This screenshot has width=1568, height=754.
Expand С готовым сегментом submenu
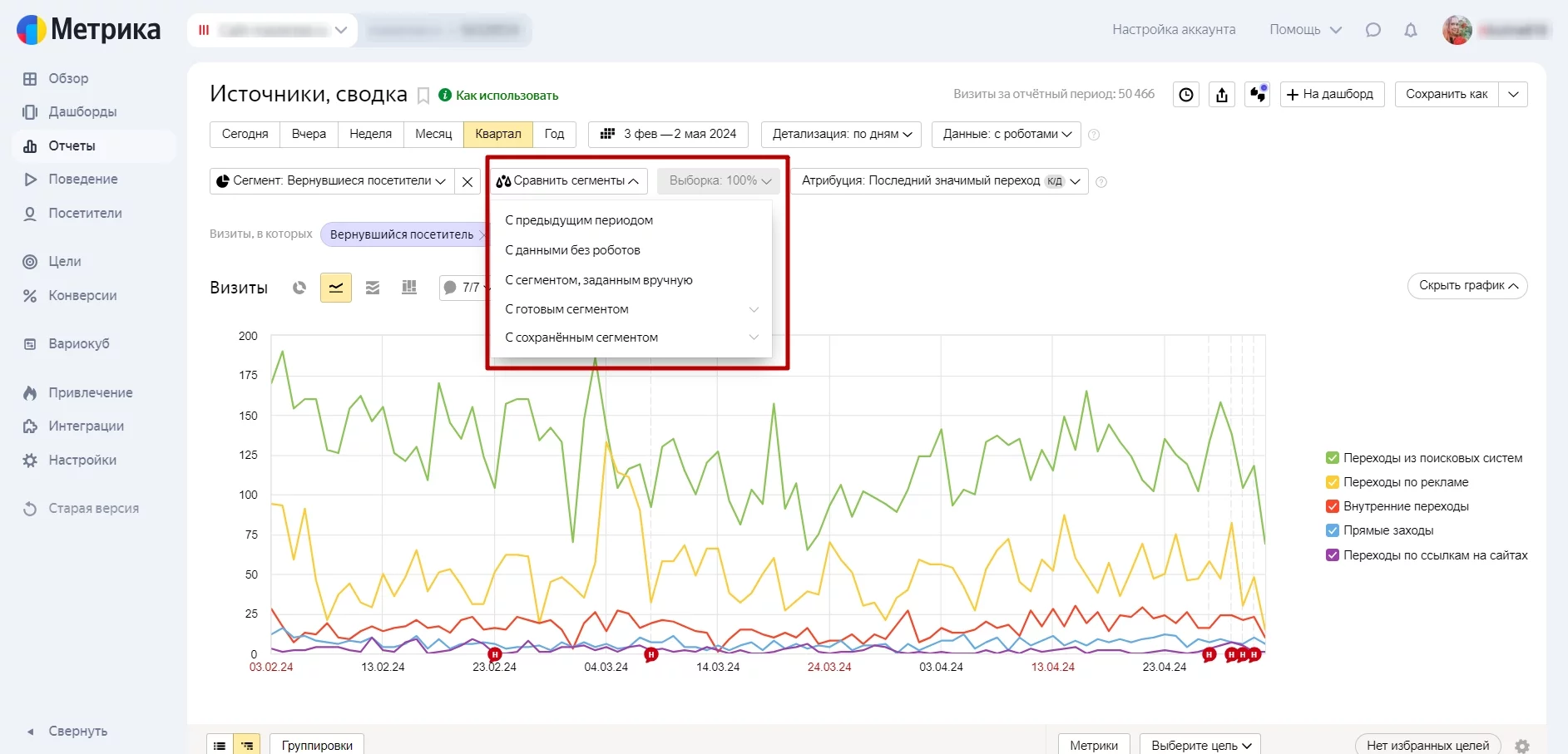(x=631, y=309)
